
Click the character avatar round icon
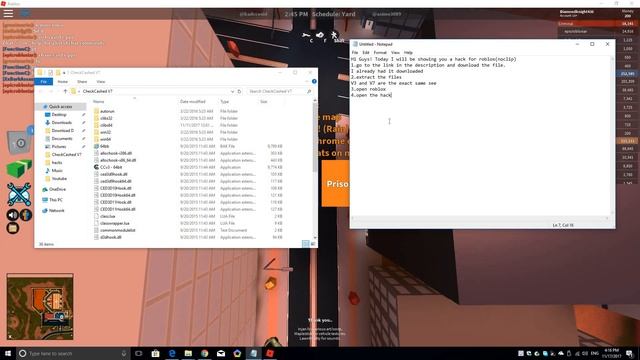(x=26, y=215)
